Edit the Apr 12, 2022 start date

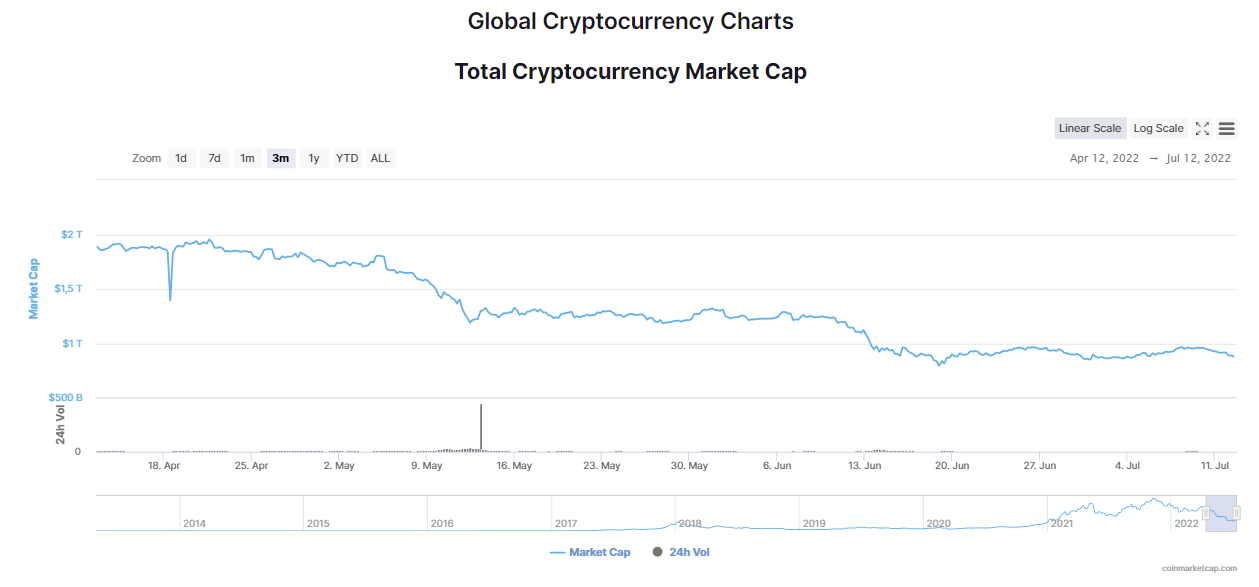[x=1104, y=158]
